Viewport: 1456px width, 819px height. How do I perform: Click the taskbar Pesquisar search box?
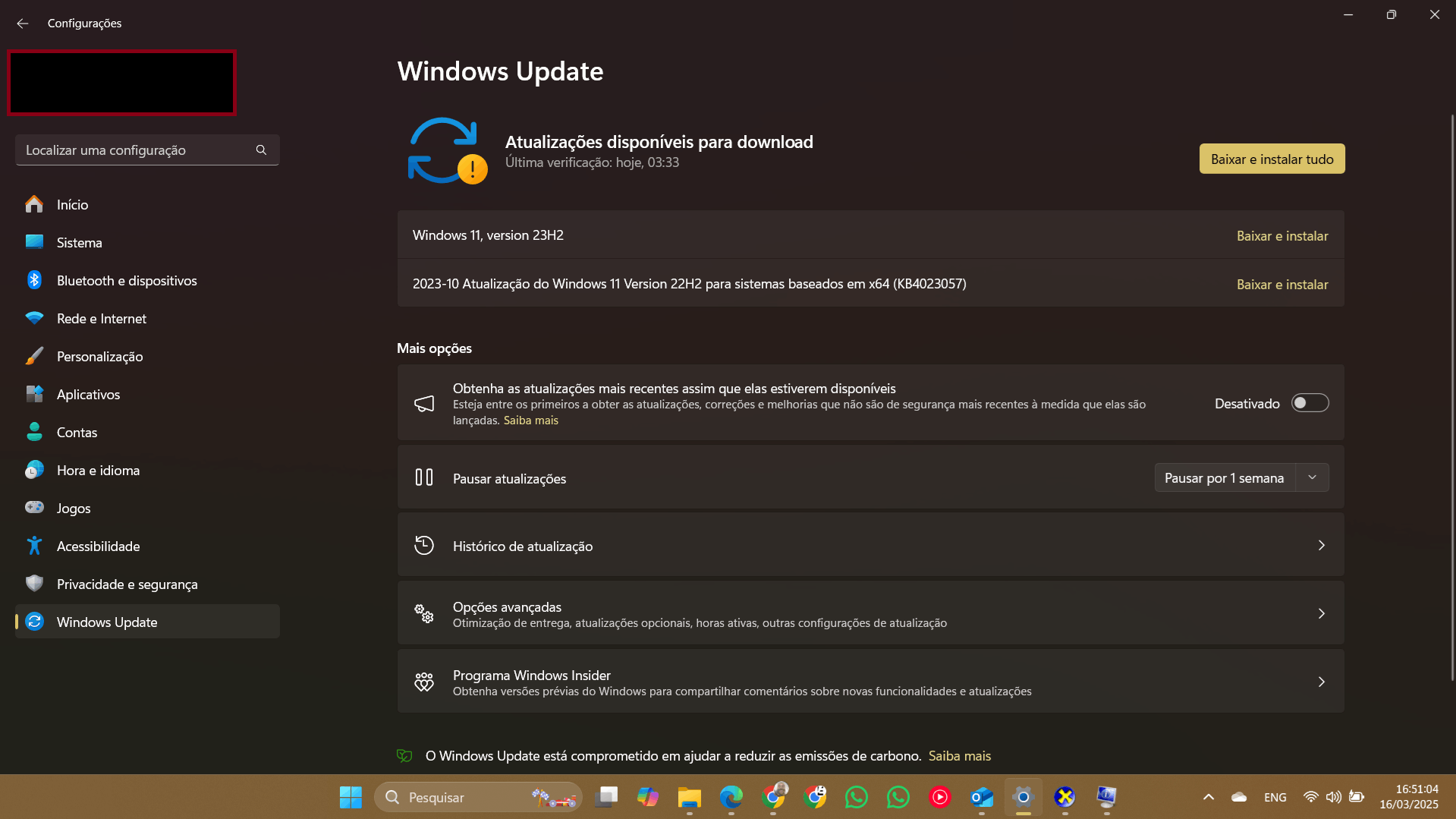tap(478, 797)
